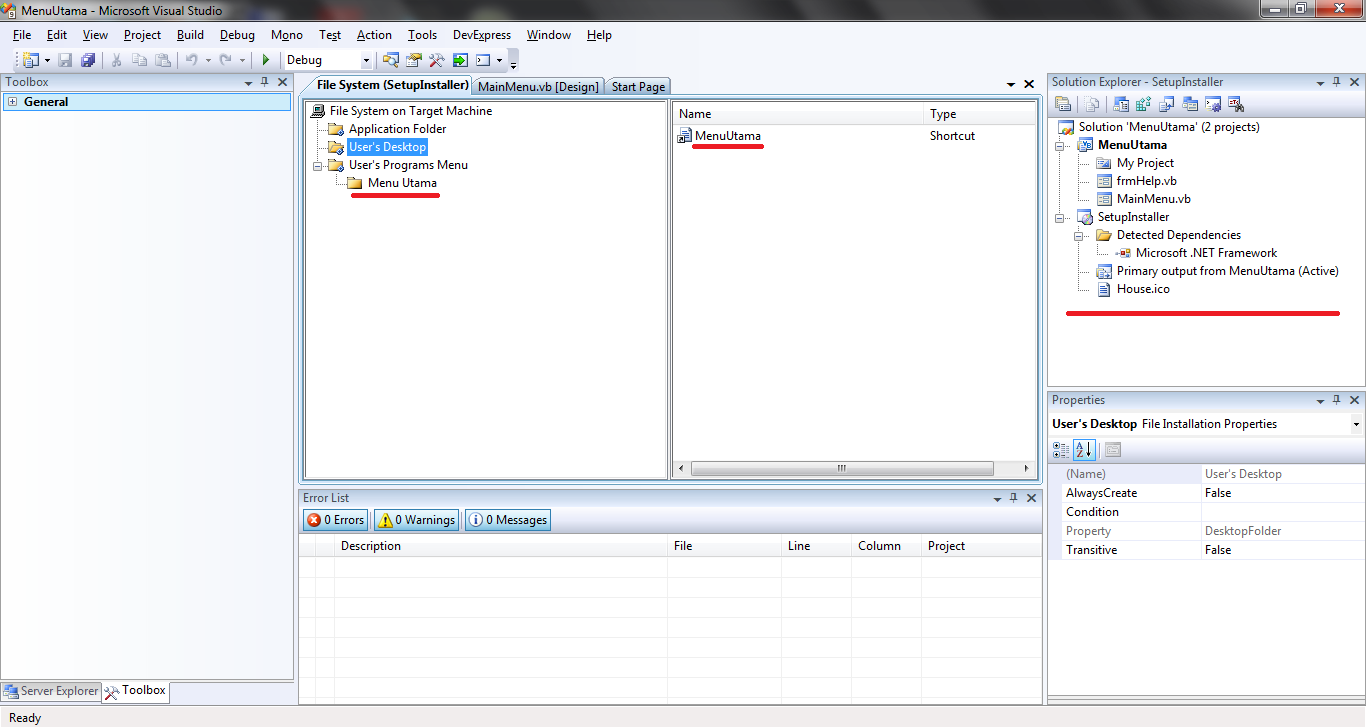Screen dimensions: 1366x728
Task: Select frmHelp.vb in Solution Explorer
Action: coord(1146,181)
